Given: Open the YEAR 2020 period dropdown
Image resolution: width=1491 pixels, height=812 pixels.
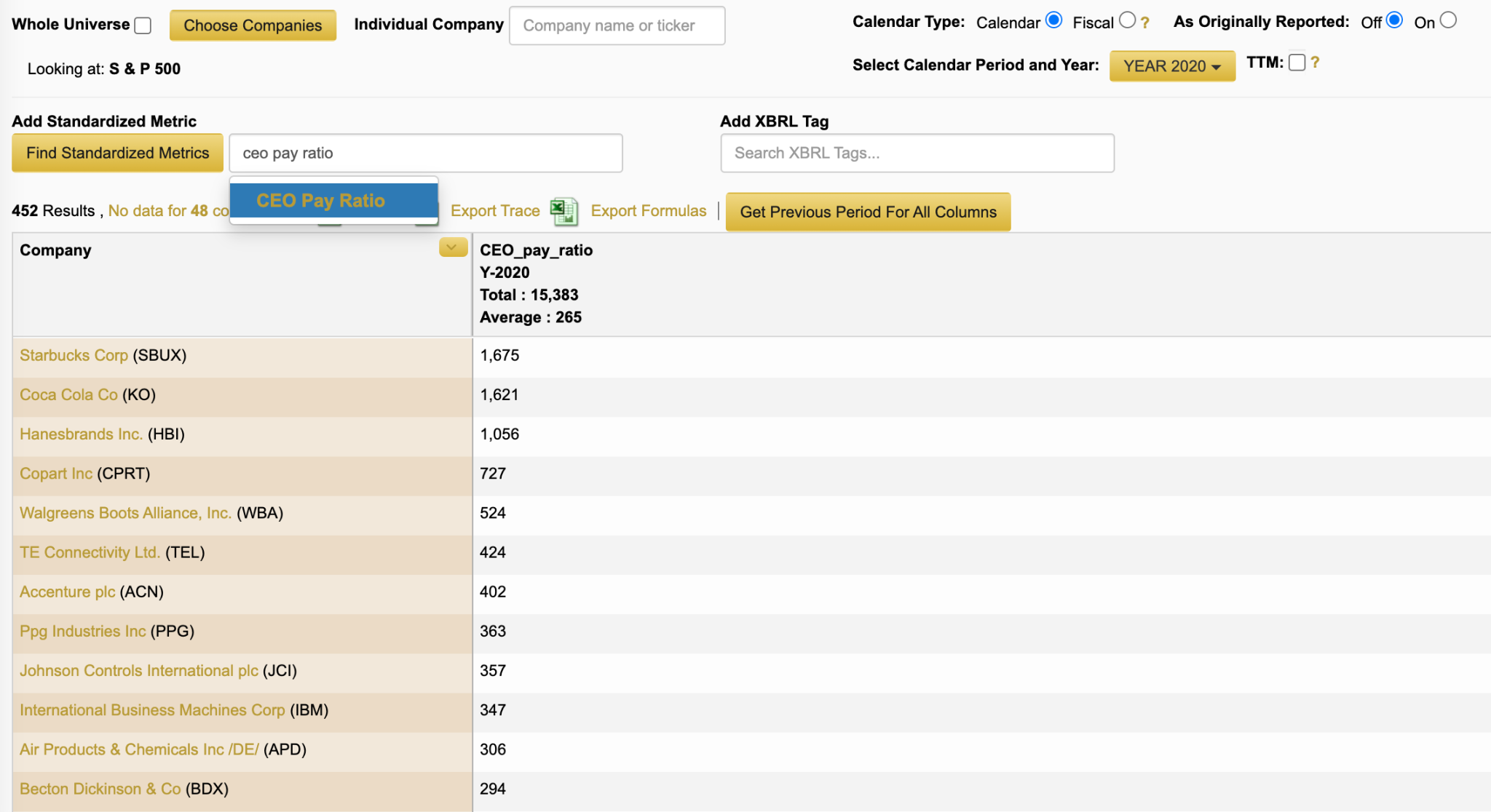Looking at the screenshot, I should 1171,66.
